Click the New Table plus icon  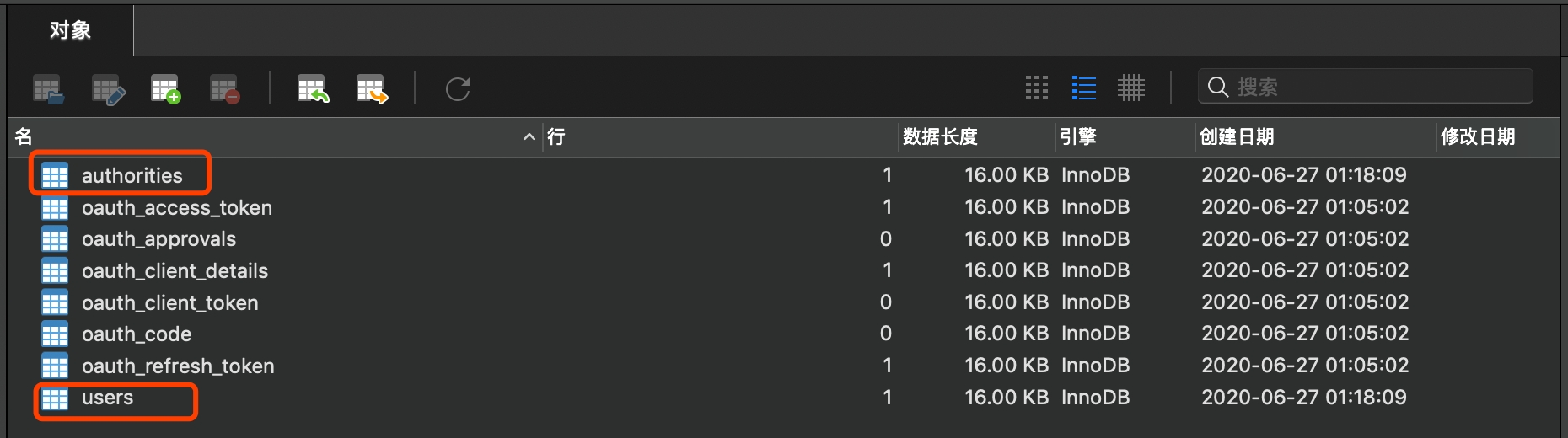tap(166, 88)
